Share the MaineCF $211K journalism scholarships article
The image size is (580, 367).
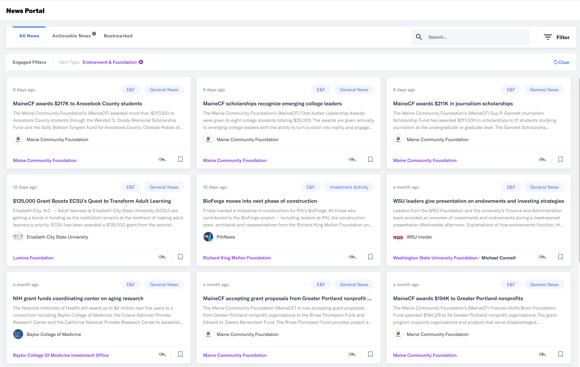point(542,159)
